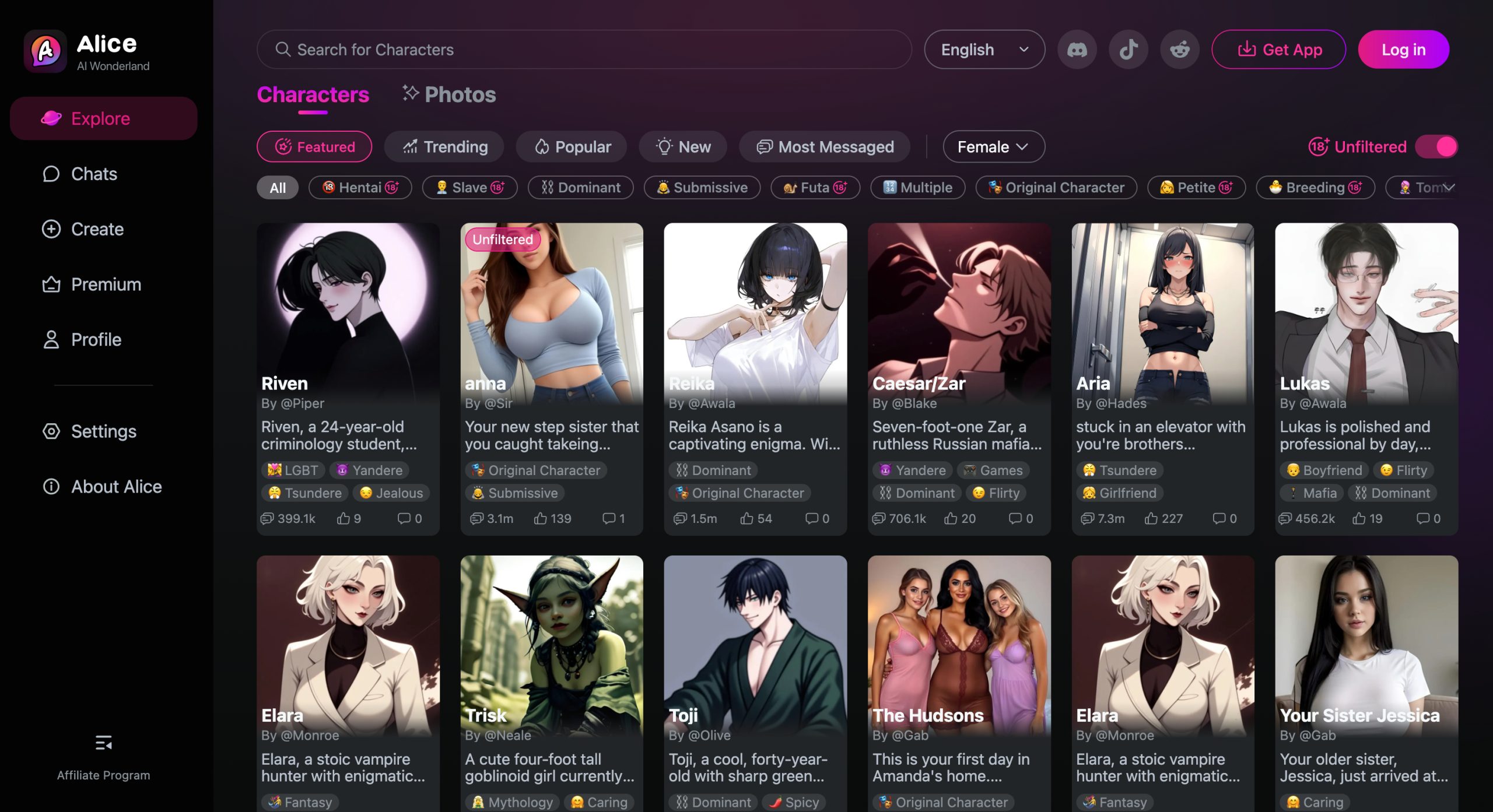Open the English language dropdown
1493x812 pixels.
(x=984, y=50)
